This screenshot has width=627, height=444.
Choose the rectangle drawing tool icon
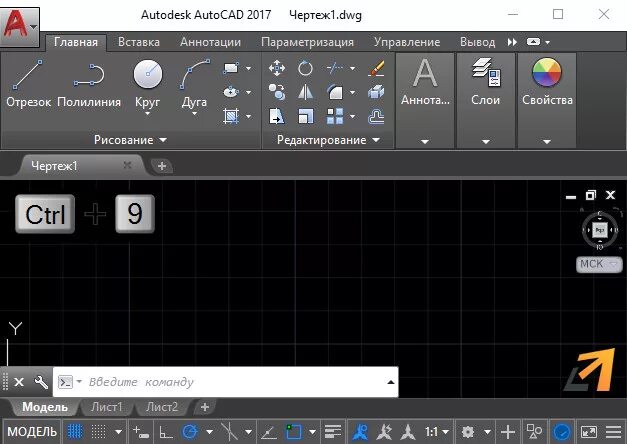click(x=231, y=68)
